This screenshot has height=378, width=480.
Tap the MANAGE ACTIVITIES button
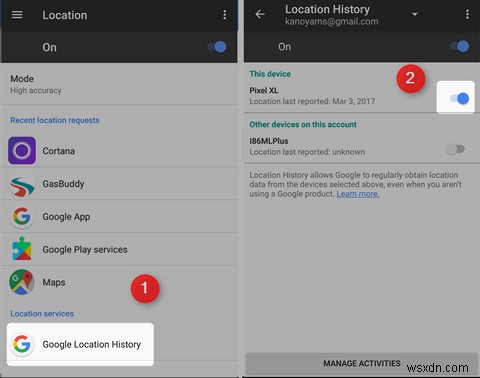point(362,363)
